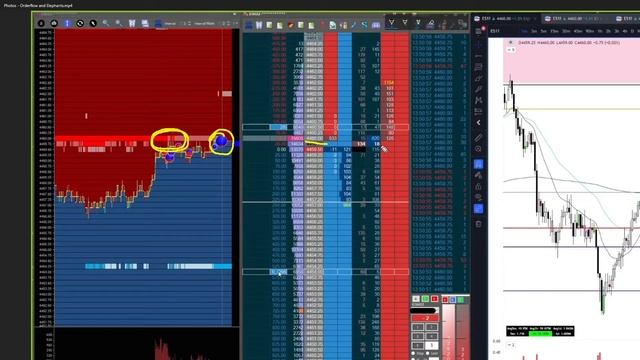Select the crosshair cursor tool in TradingView sidebar

point(478,45)
